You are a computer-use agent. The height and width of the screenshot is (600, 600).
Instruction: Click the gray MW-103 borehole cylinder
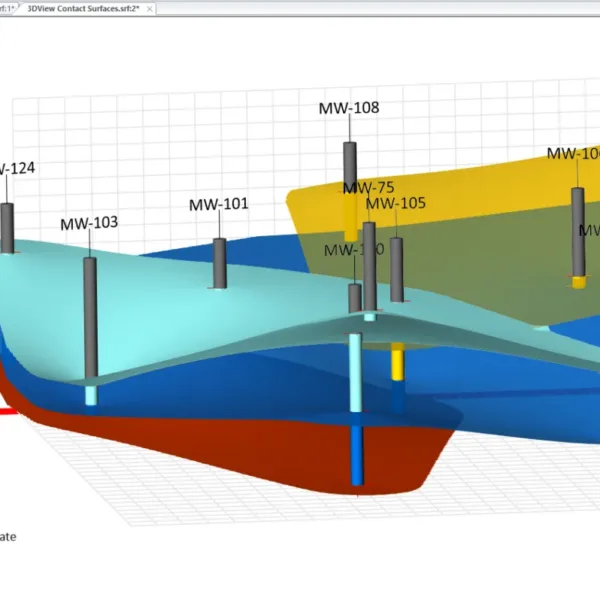pos(90,318)
